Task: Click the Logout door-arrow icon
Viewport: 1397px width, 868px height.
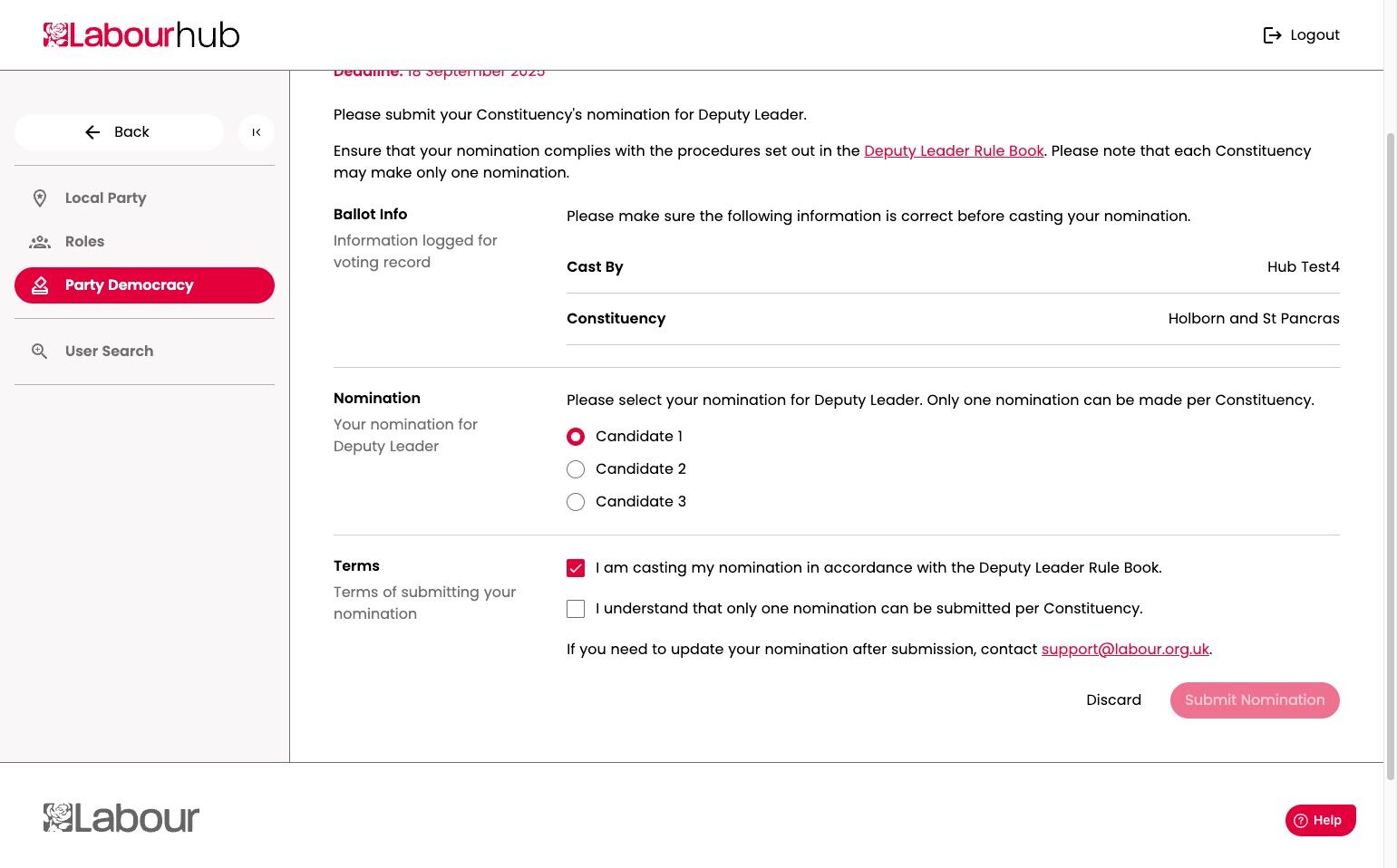Action: (x=1272, y=35)
